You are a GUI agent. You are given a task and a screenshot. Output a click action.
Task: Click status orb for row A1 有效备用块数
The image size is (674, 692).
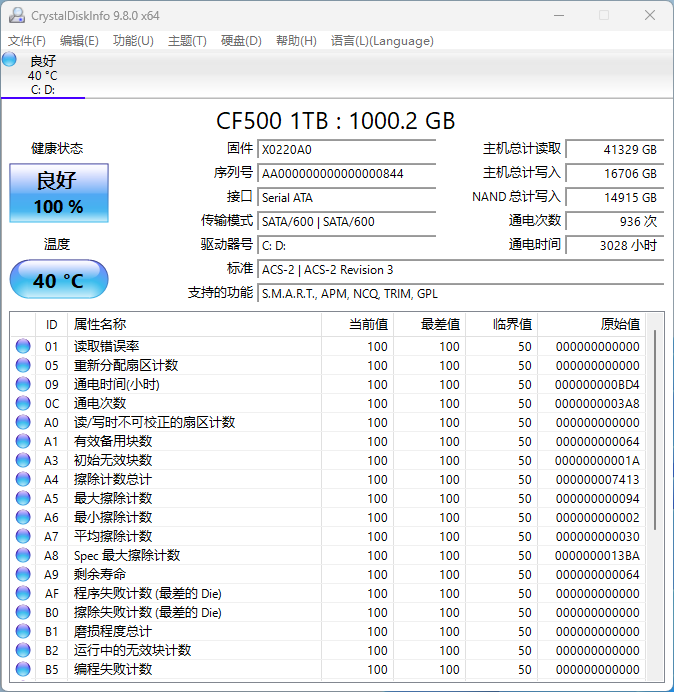pos(23,441)
